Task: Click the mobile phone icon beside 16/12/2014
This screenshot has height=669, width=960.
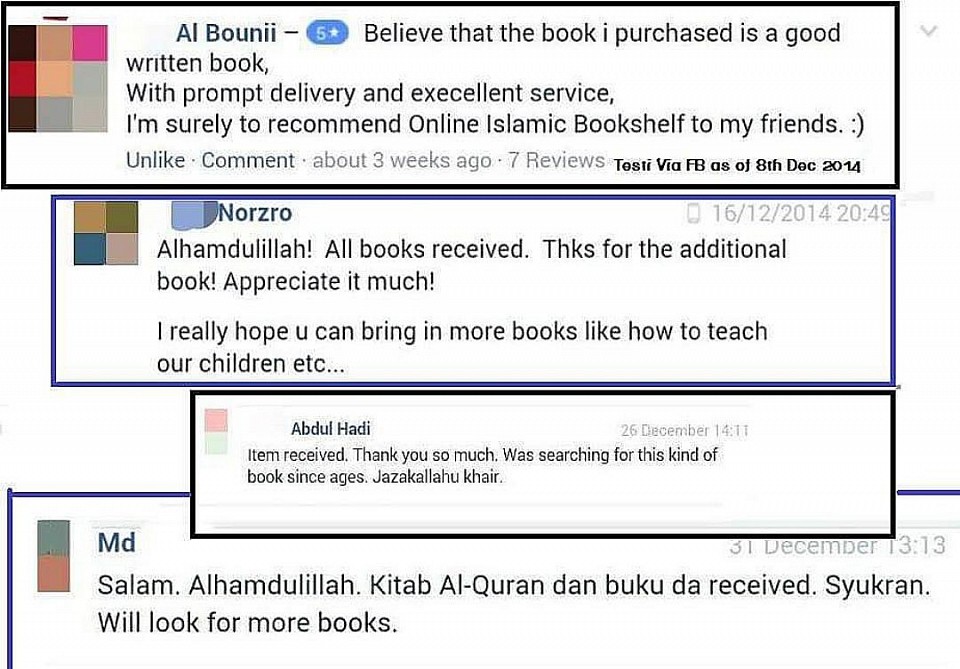Action: tap(693, 213)
